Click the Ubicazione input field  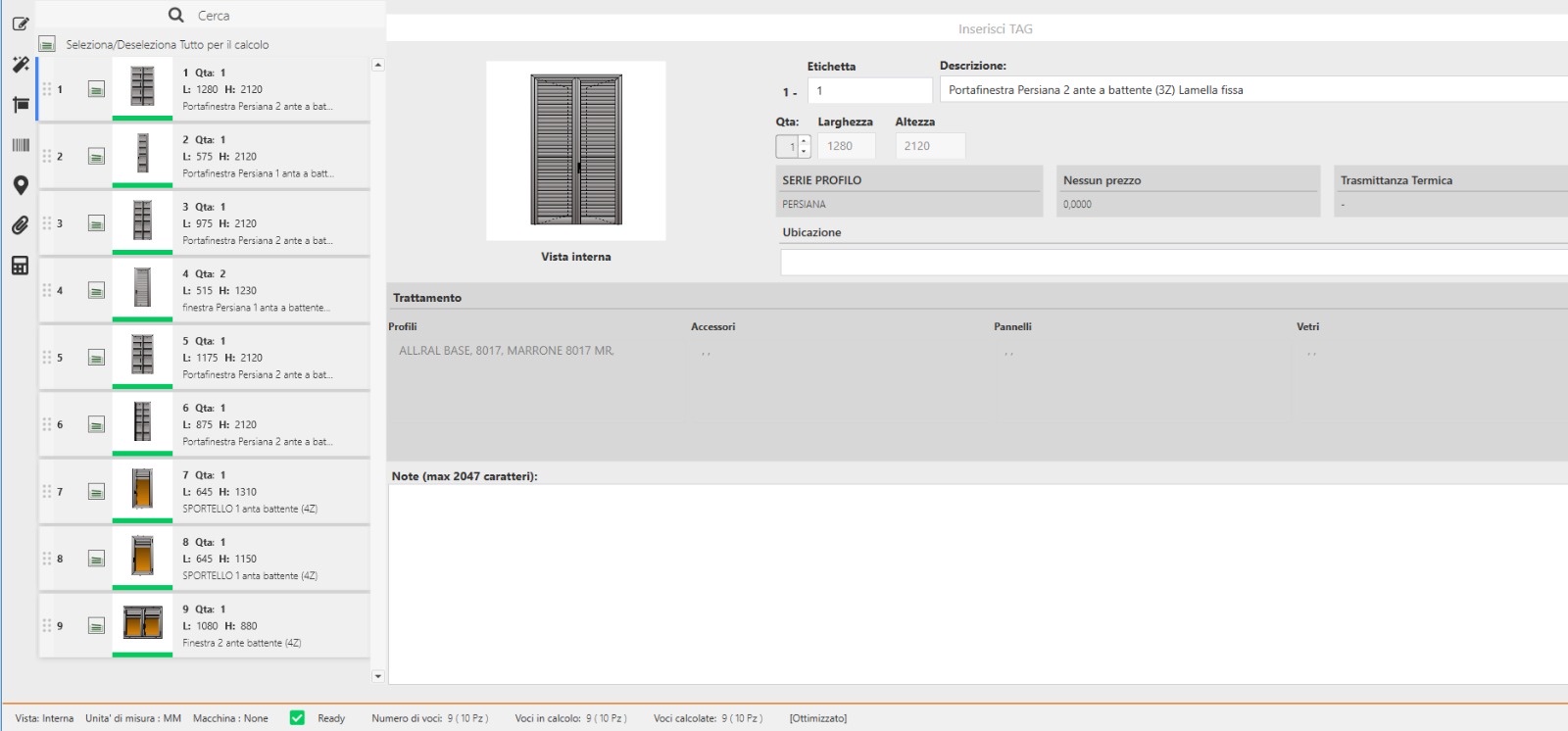1174,262
